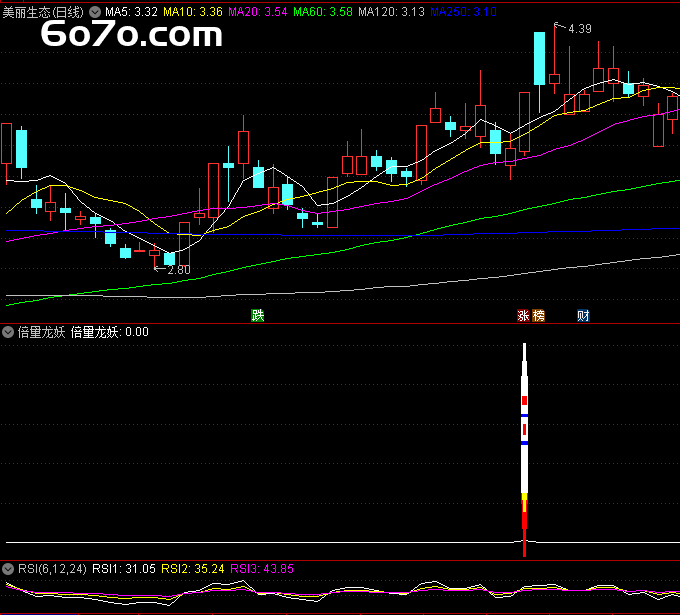Image resolution: width=680 pixels, height=615 pixels.
Task: Click the tall 倍量龙妖 signal bar
Action: coord(524,450)
